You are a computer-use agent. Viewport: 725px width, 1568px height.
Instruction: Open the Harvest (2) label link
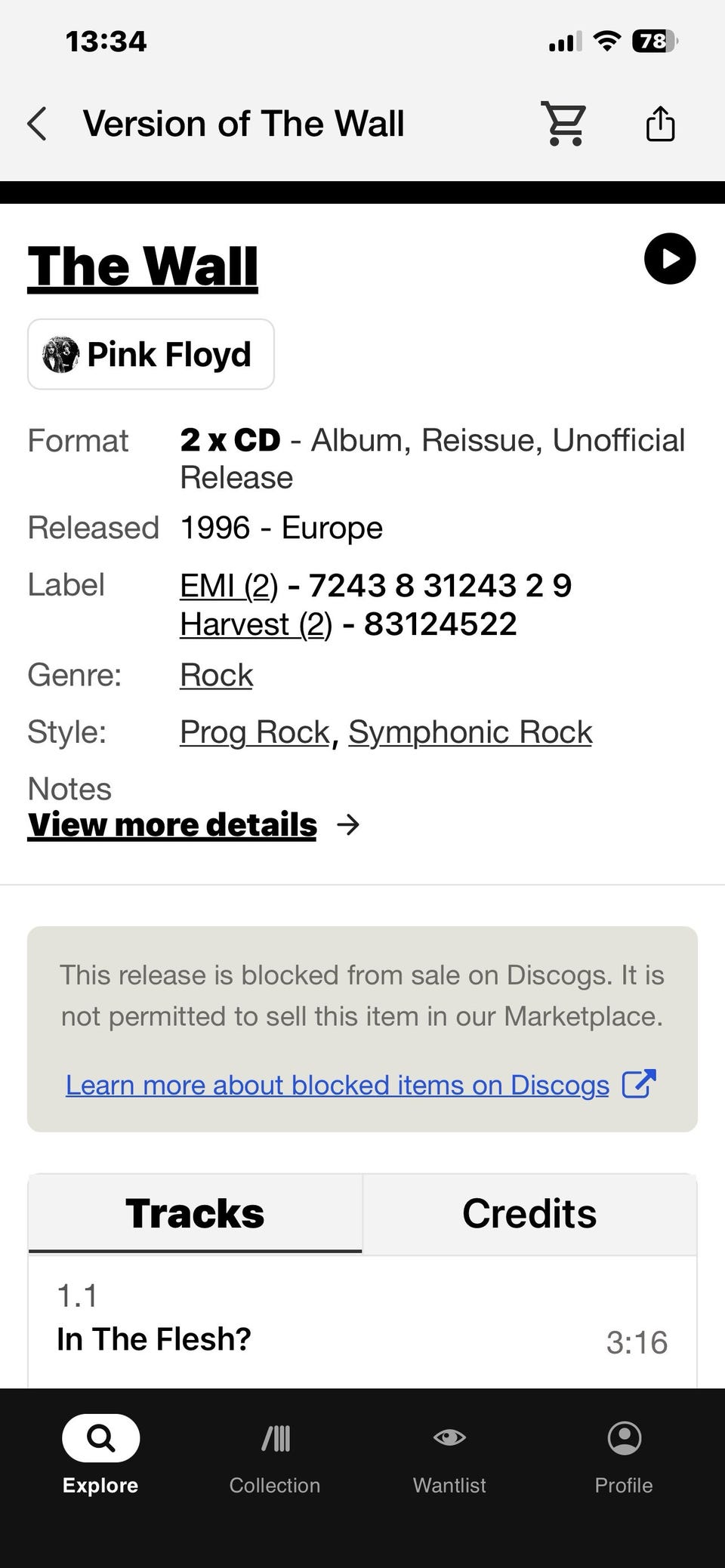[256, 624]
